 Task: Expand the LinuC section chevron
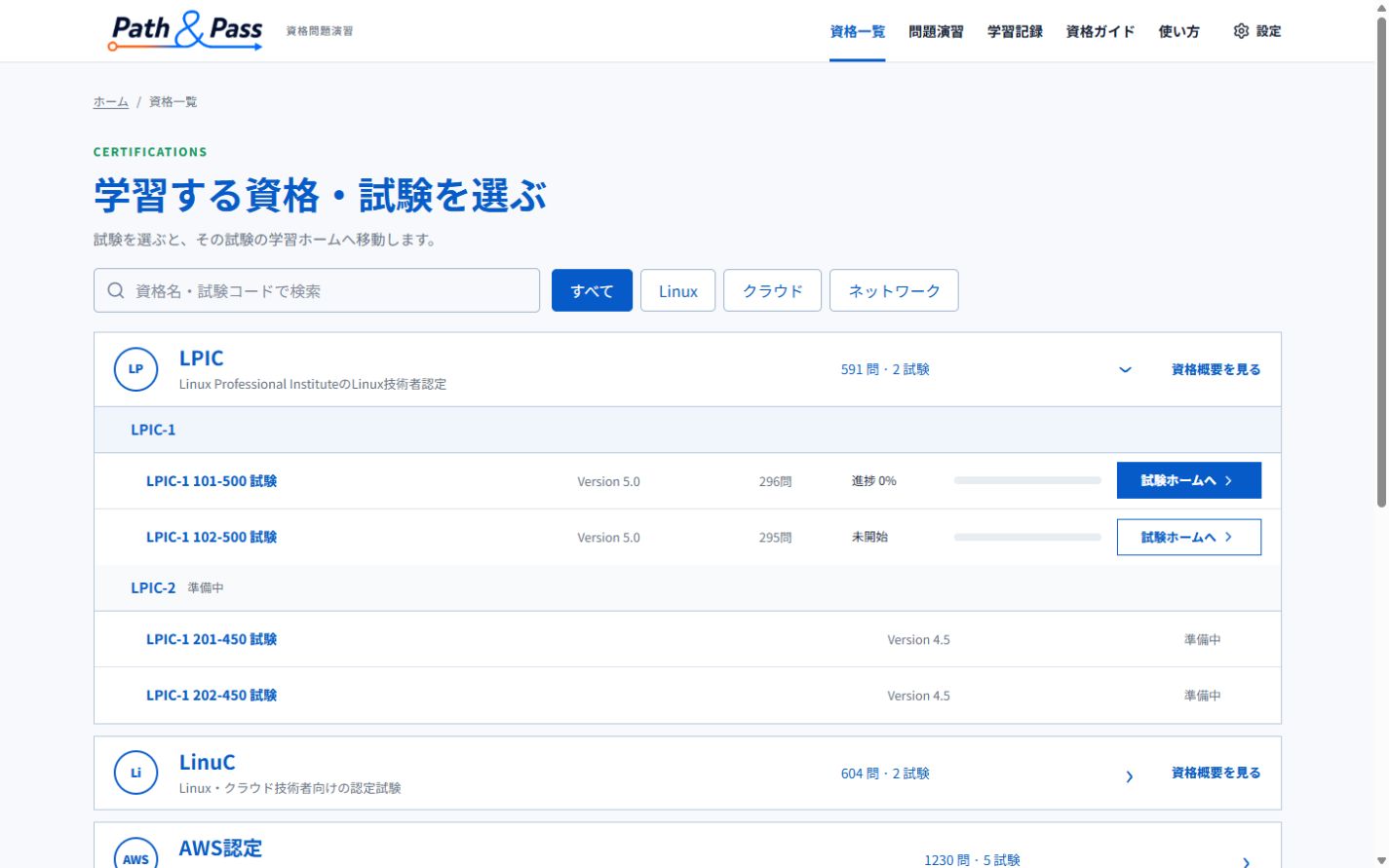pos(1129,776)
